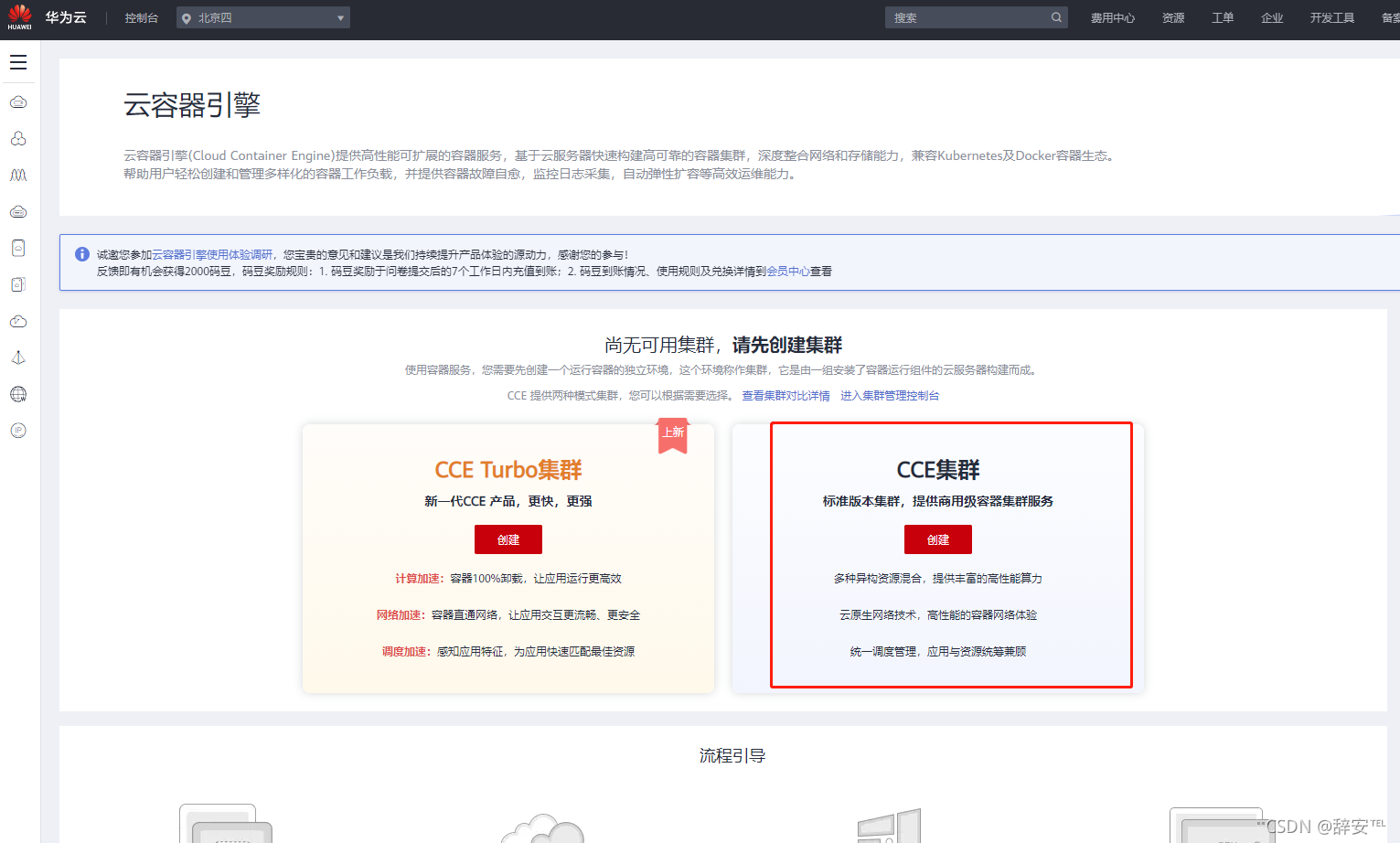Viewport: 1400px width, 843px height.
Task: Click the location pin icon beside 北京四
Action: 187,18
